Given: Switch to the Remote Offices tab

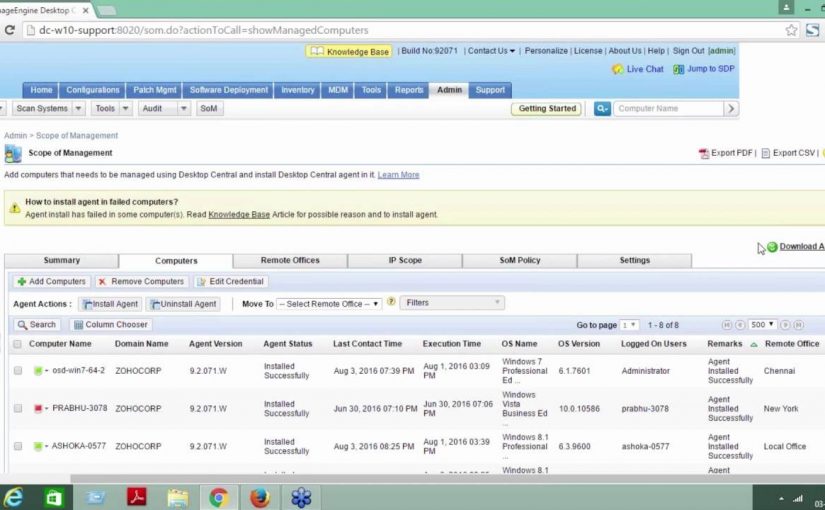Looking at the screenshot, I should point(290,261).
